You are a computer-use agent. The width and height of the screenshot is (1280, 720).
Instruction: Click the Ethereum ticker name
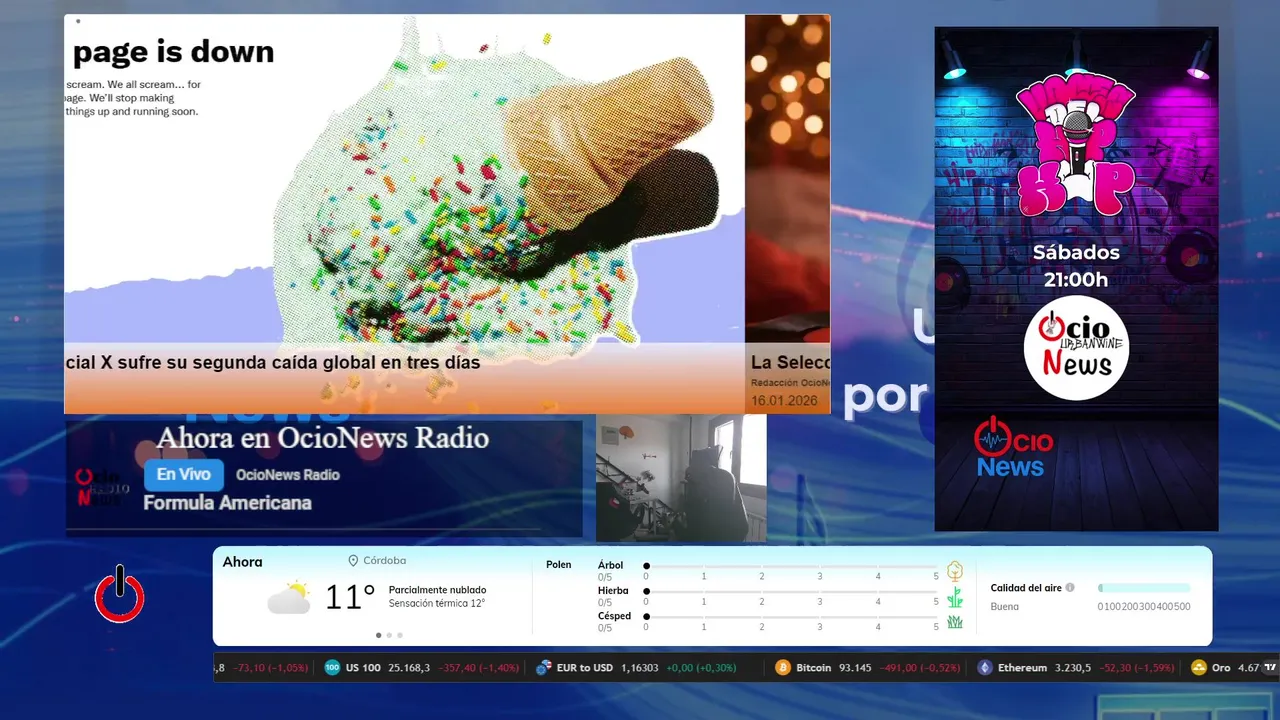point(1022,668)
